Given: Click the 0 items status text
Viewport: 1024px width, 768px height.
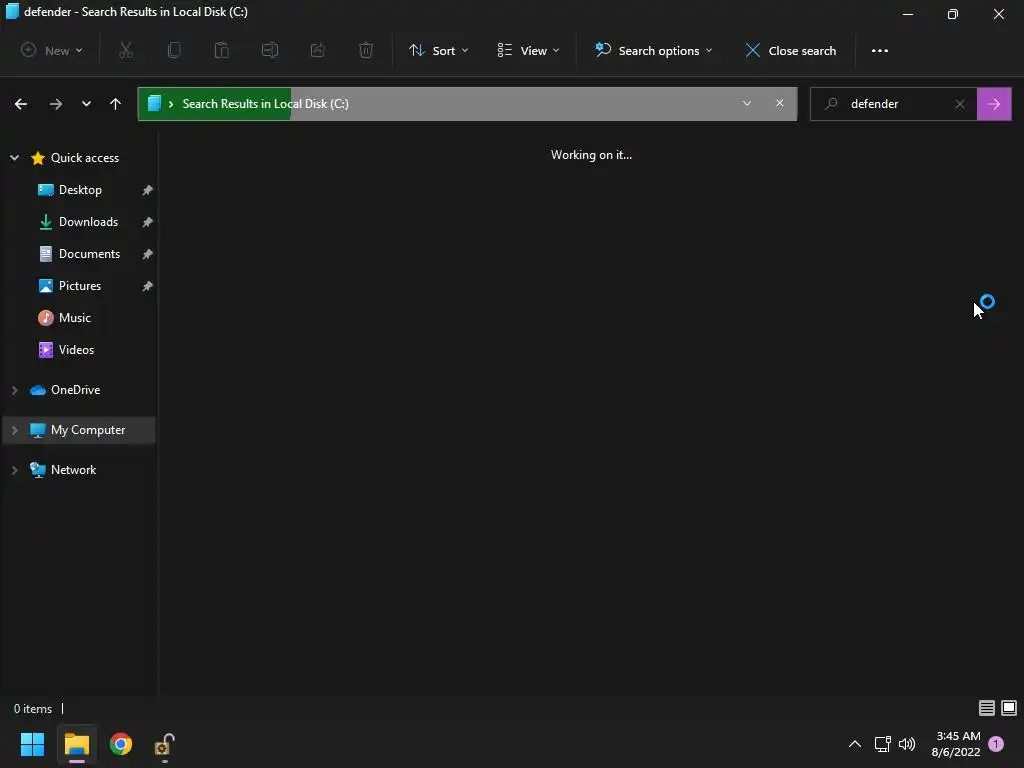Looking at the screenshot, I should 33,709.
